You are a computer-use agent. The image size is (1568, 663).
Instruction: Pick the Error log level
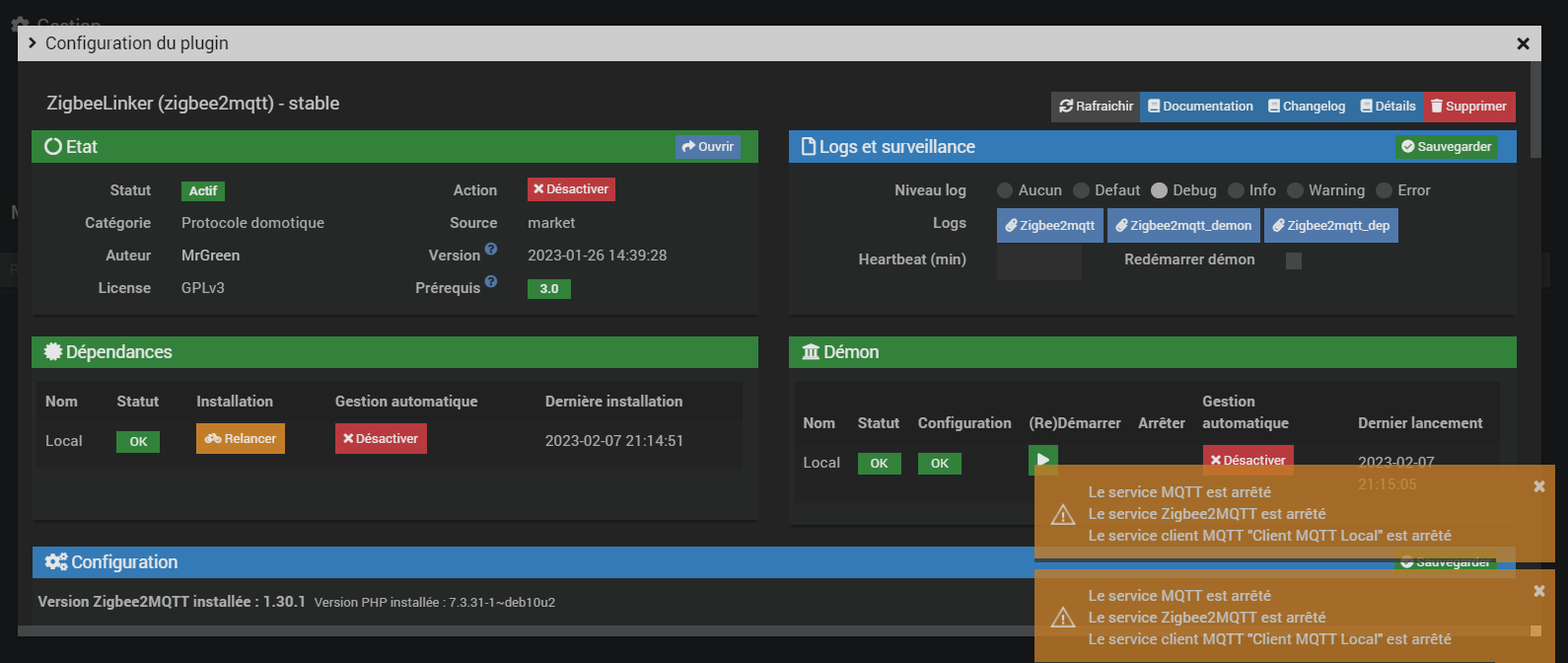tap(1384, 190)
